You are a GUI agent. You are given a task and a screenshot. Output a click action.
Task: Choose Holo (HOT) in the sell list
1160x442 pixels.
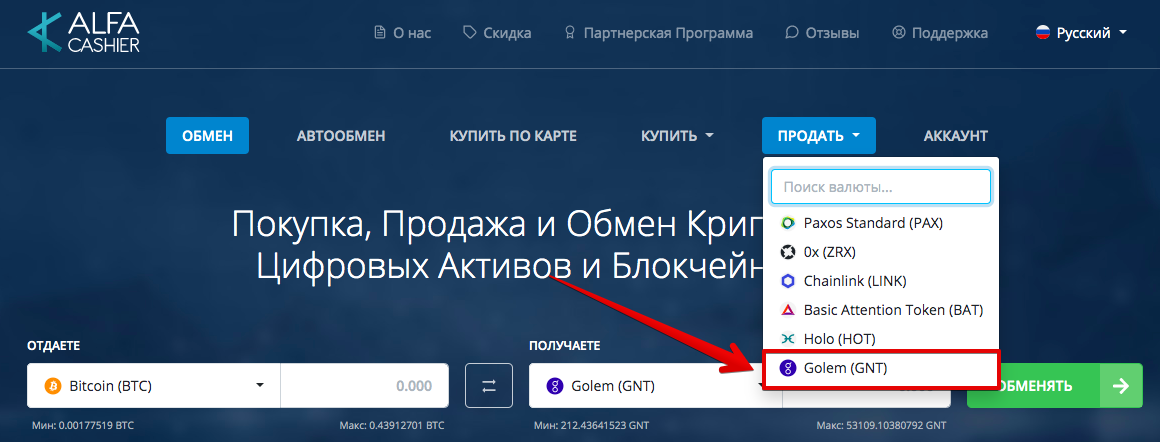[838, 339]
